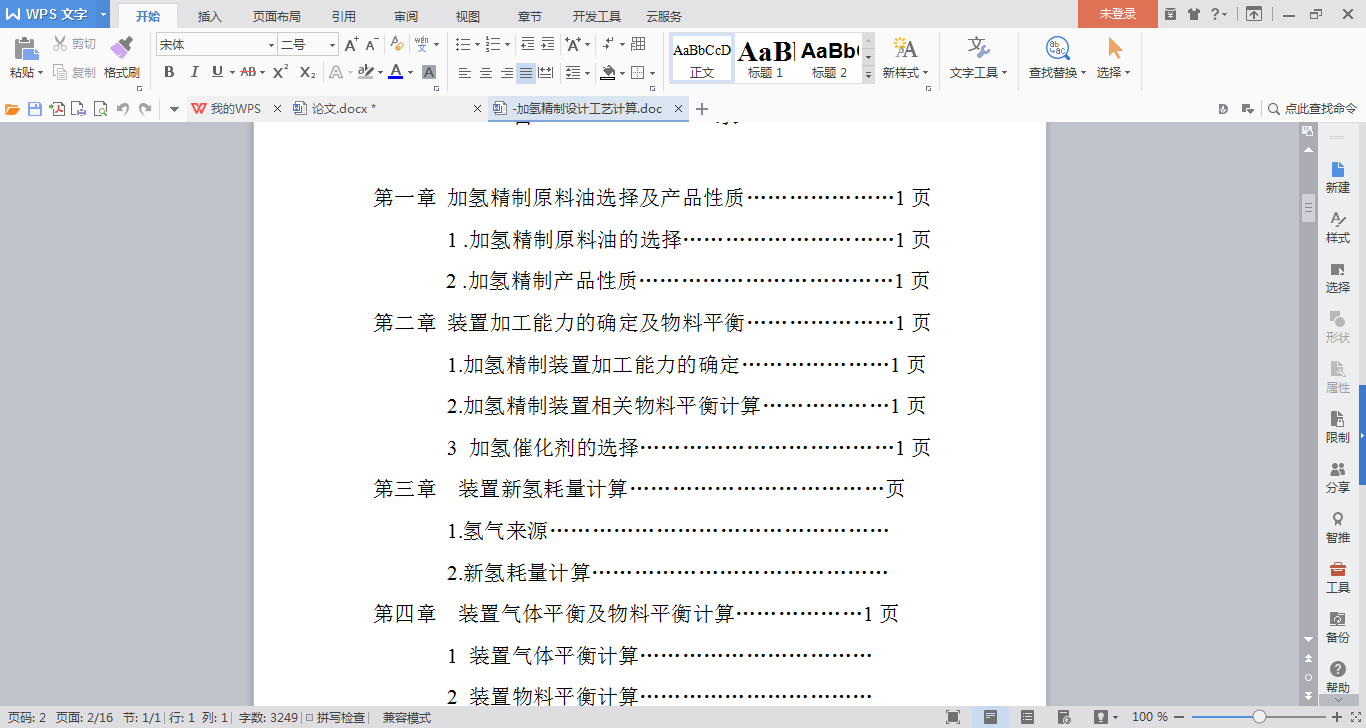Align text right

pyautogui.click(x=506, y=73)
